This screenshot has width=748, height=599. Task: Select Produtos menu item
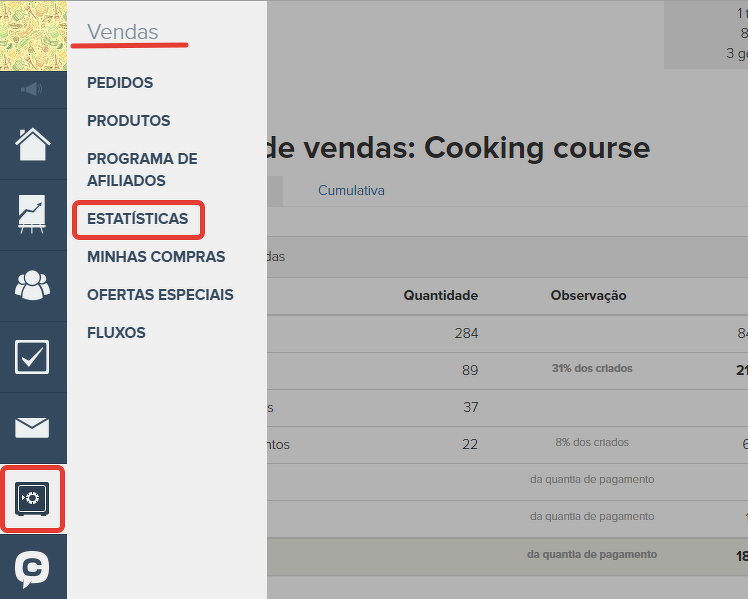click(x=128, y=121)
